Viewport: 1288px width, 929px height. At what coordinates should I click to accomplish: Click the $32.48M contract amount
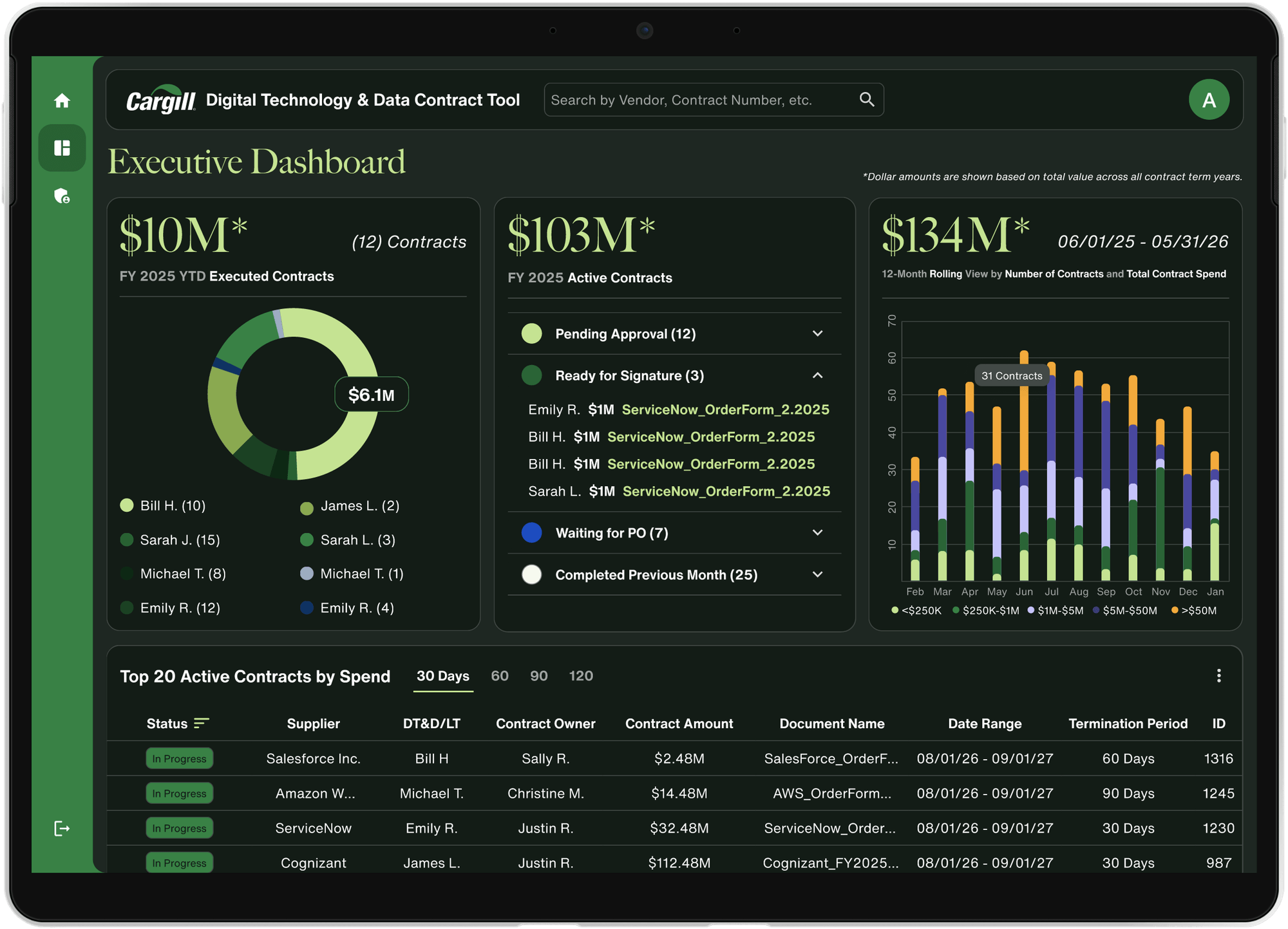click(679, 828)
